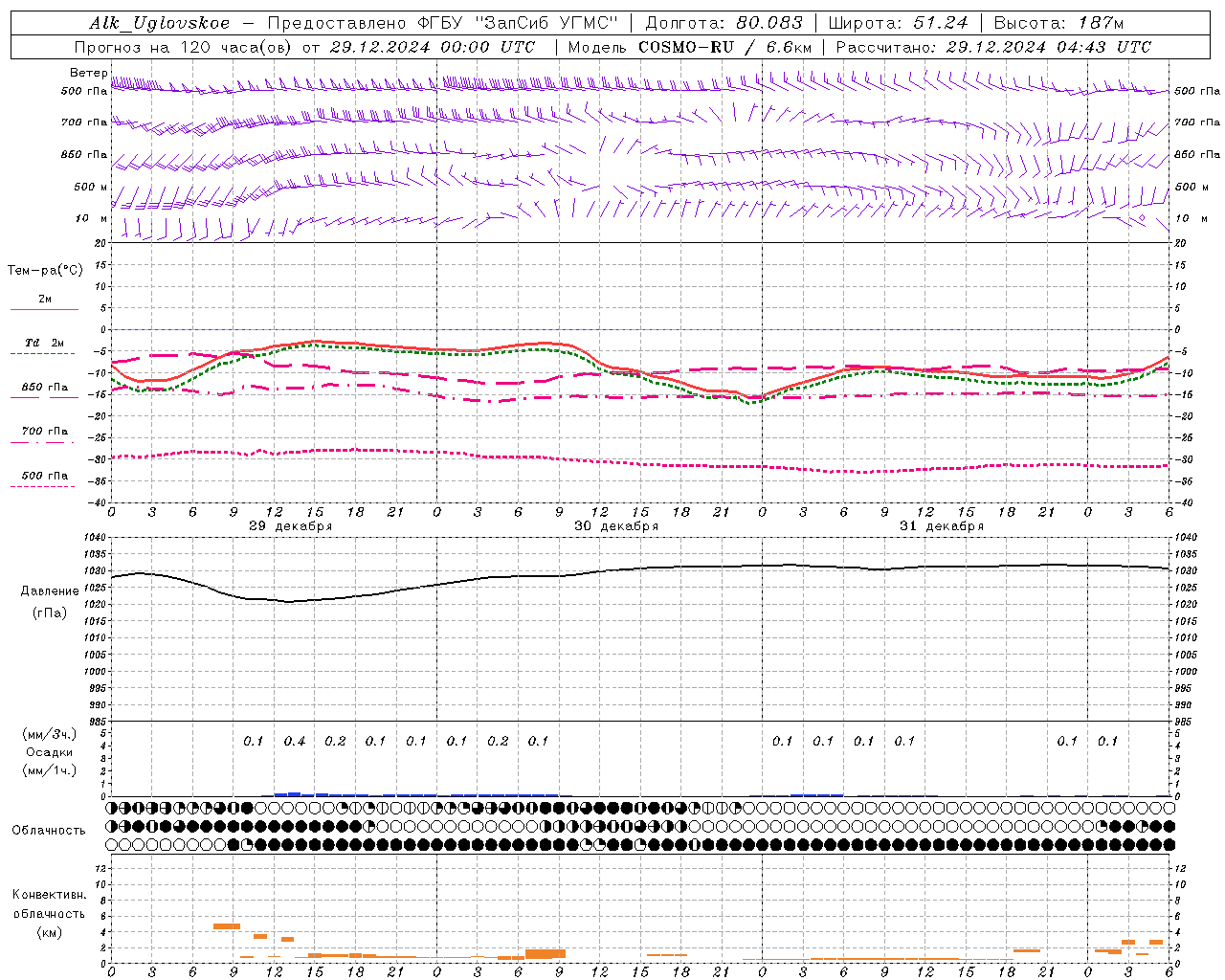Click the Тем-ра(°C) axis label
Screen dimensions: 1225x980
pyautogui.click(x=45, y=271)
